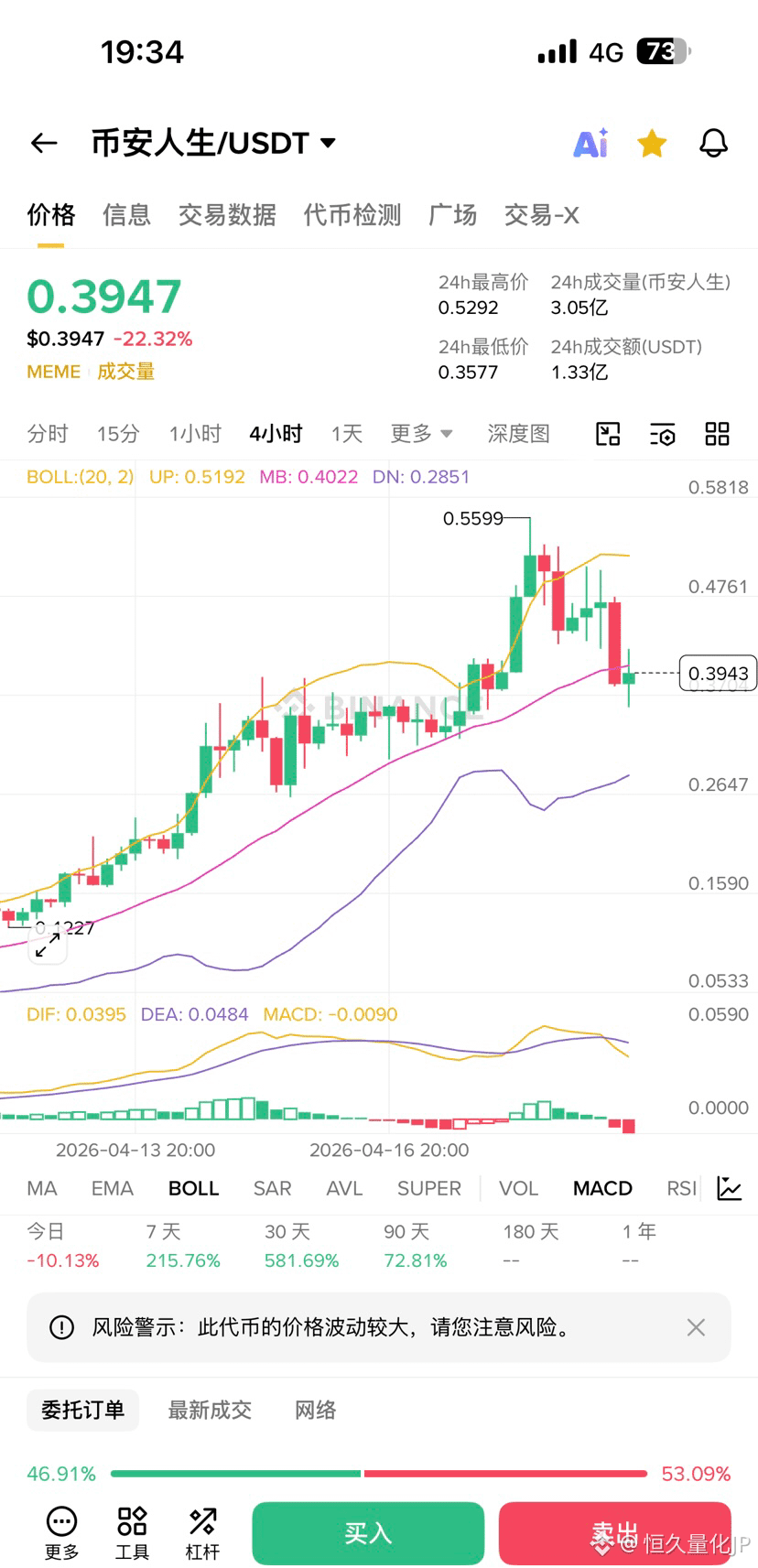Tap the 90 天 72.81% performance

coord(415,1246)
